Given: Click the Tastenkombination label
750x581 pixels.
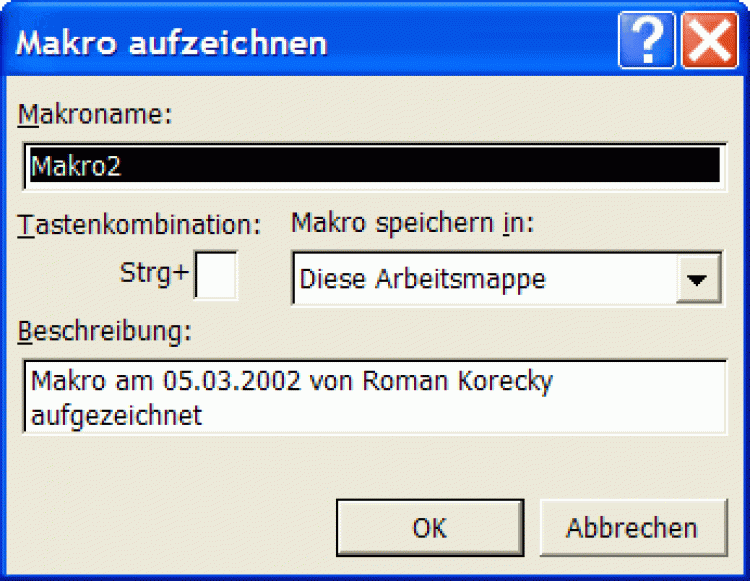Looking at the screenshot, I should (x=139, y=225).
